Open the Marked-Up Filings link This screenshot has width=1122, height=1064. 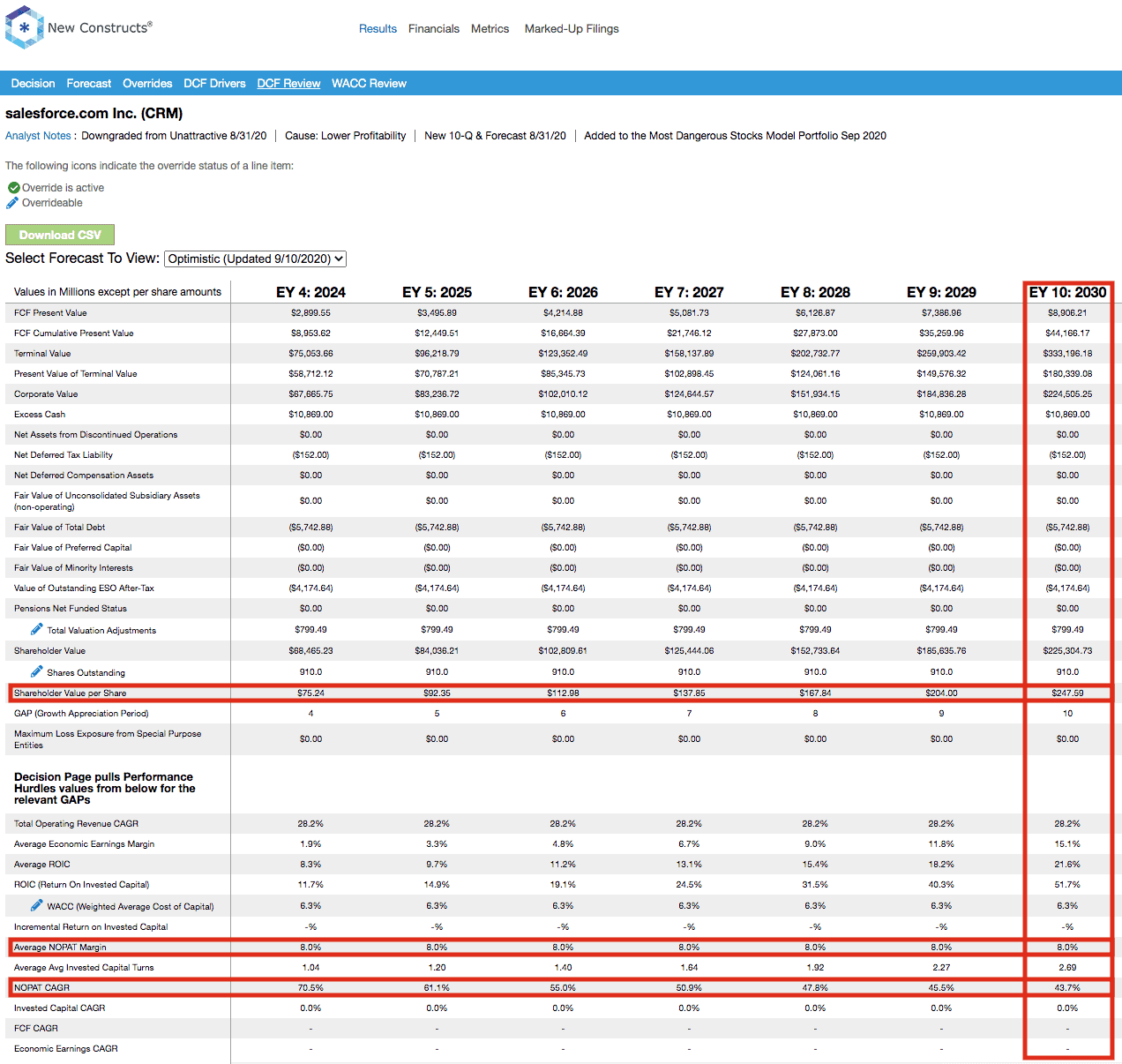coord(572,29)
